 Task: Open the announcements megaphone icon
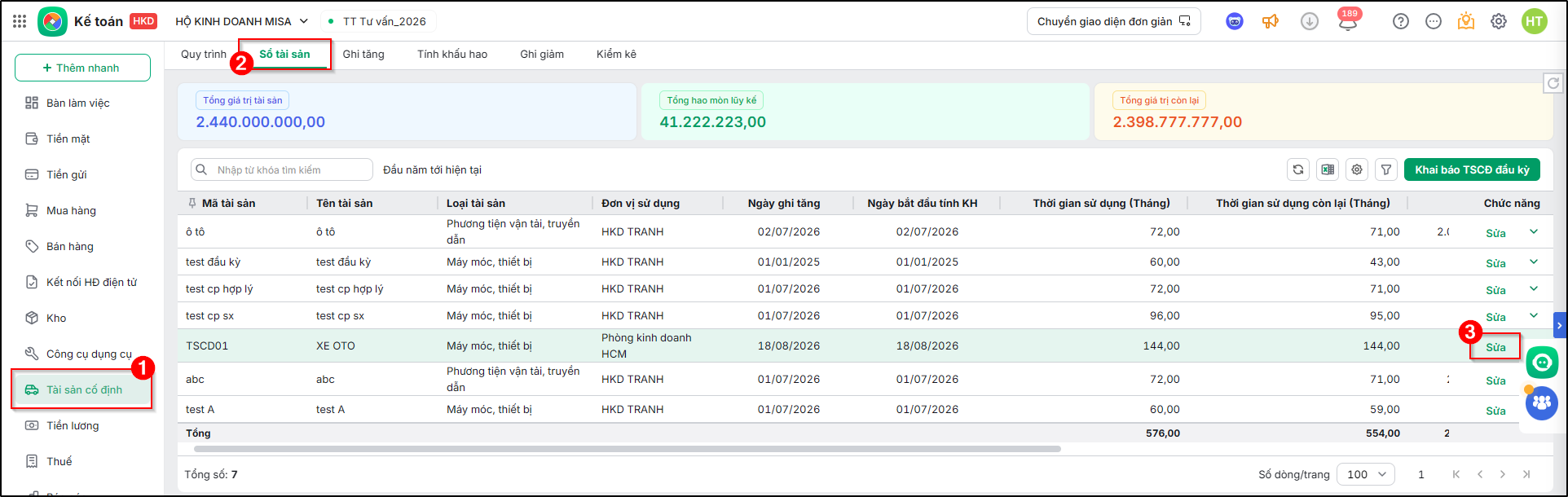pos(1271,21)
